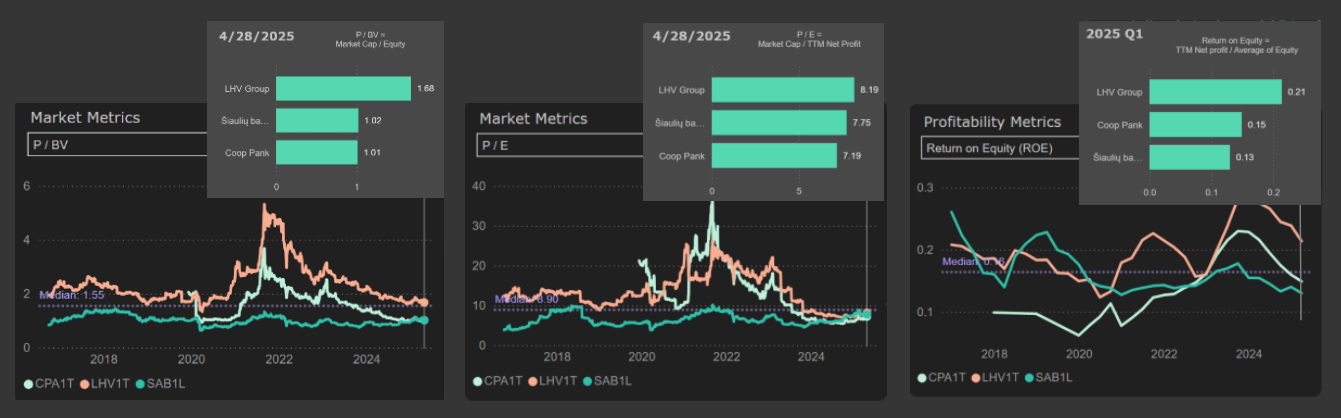Select the Coop Pank bar showing 7.19
Viewport: 1341px width, 418px height.
click(773, 156)
